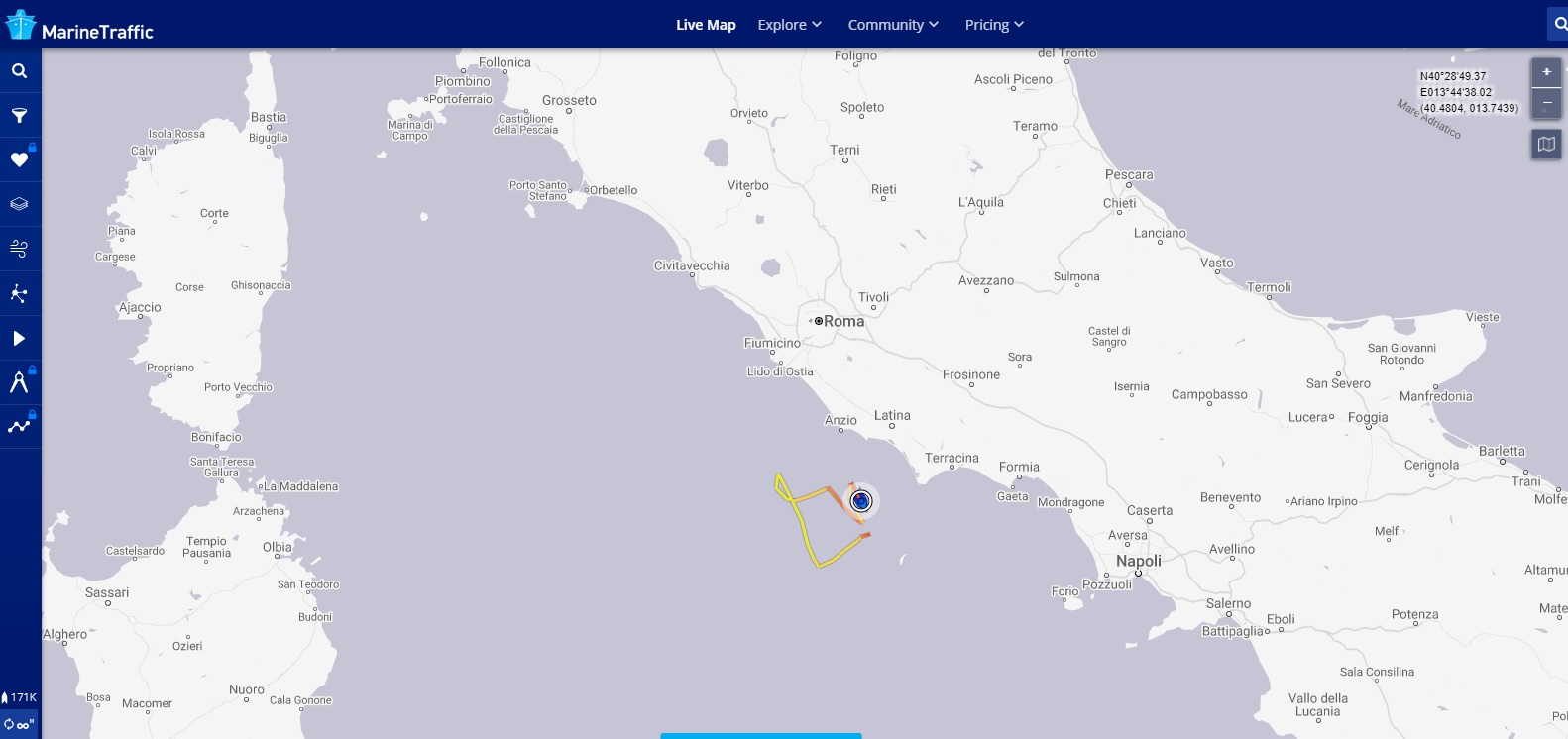Open the vessel search in the sidebar
The width and height of the screenshot is (1568, 739).
(x=19, y=71)
